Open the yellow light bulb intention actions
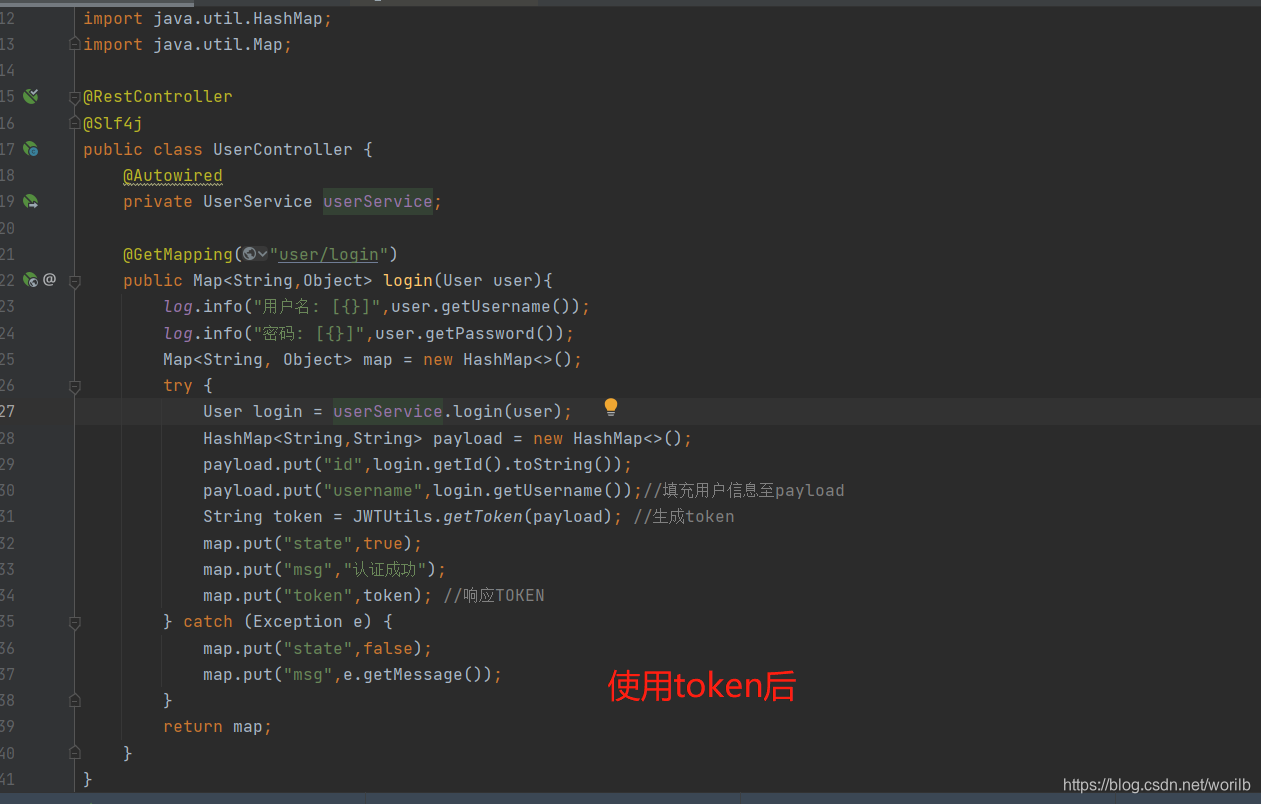 click(611, 407)
